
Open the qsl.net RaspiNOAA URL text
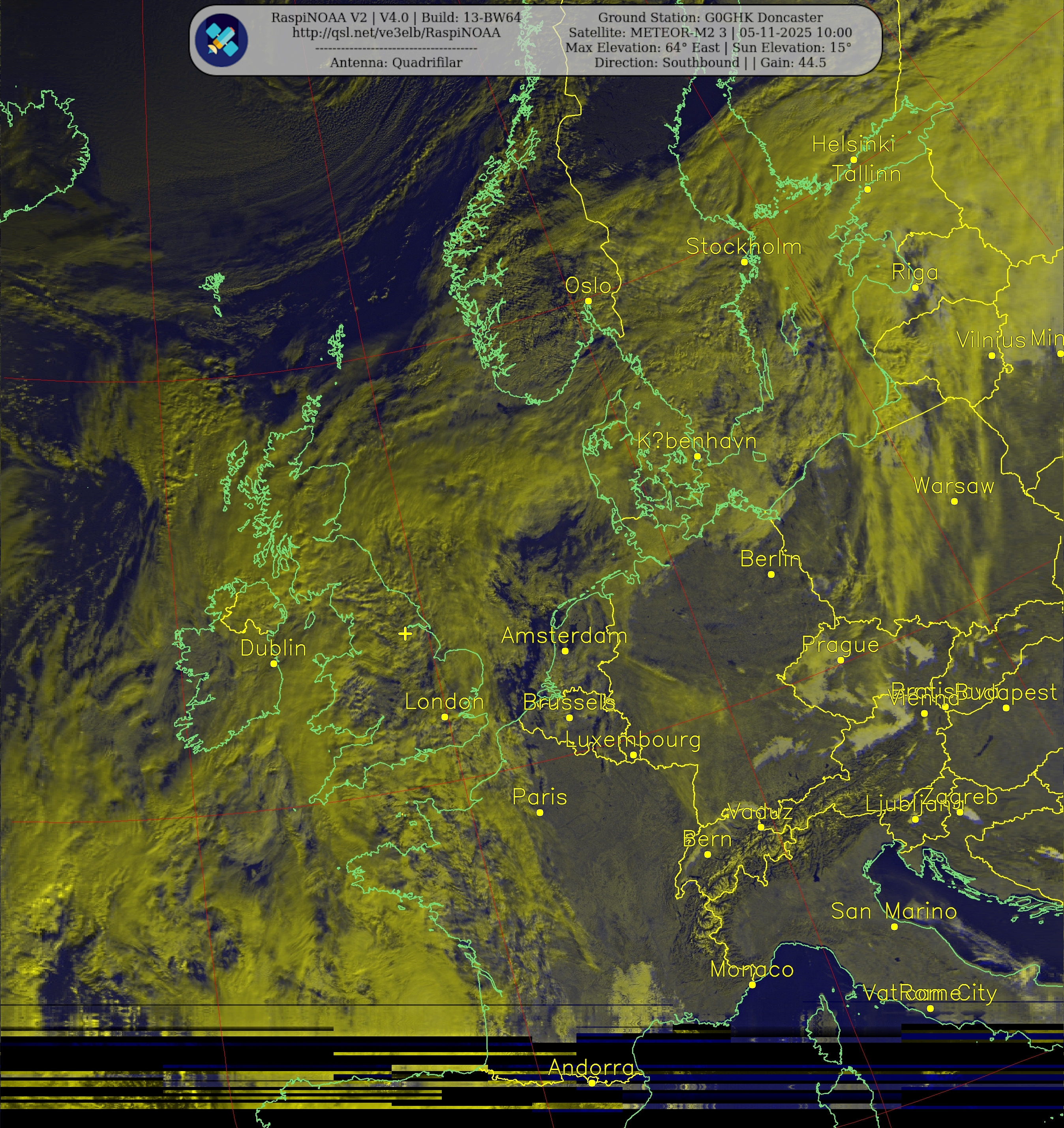[x=396, y=33]
